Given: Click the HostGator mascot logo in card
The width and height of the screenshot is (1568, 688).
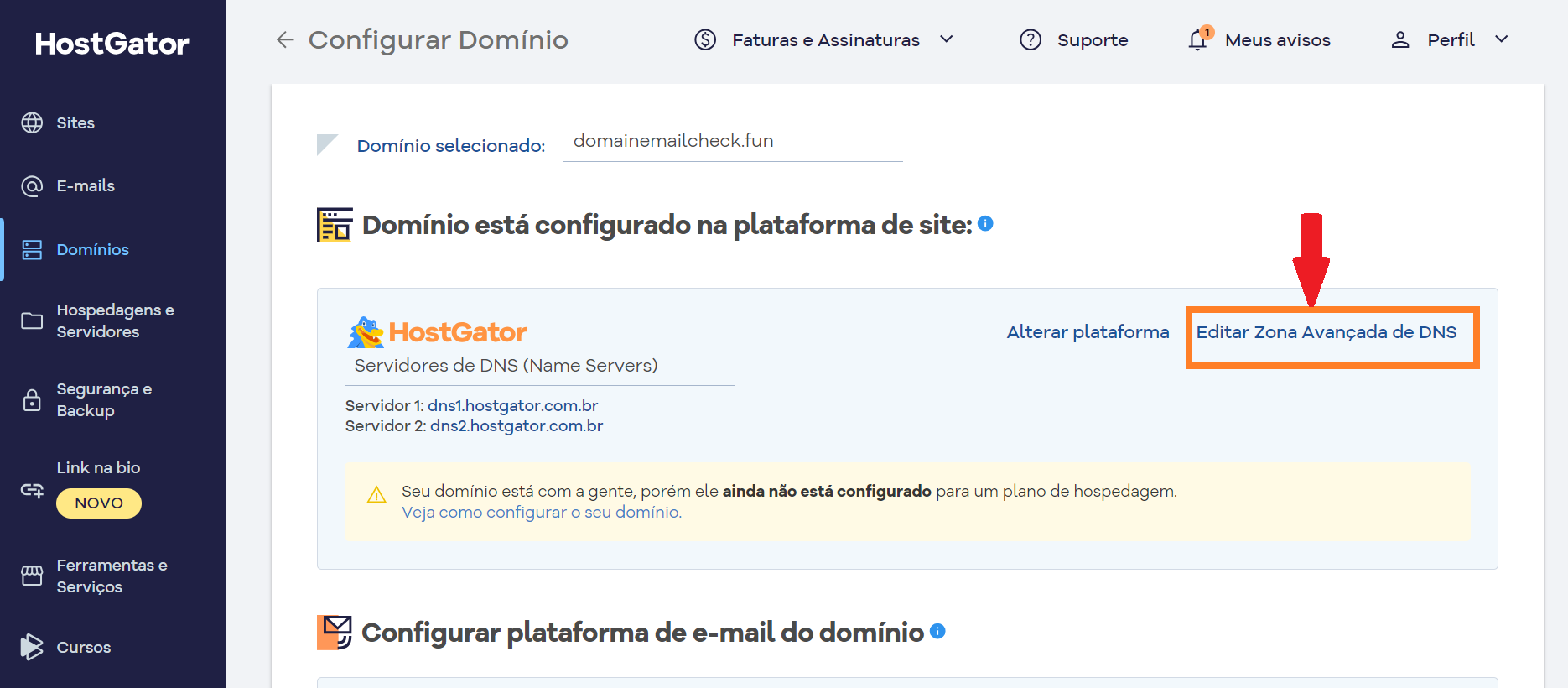Looking at the screenshot, I should click(438, 332).
